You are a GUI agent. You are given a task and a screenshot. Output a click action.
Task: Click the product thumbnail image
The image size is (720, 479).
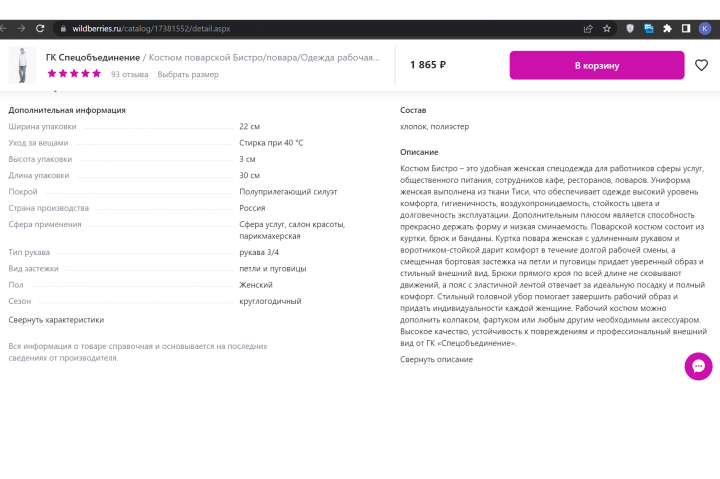tap(22, 65)
